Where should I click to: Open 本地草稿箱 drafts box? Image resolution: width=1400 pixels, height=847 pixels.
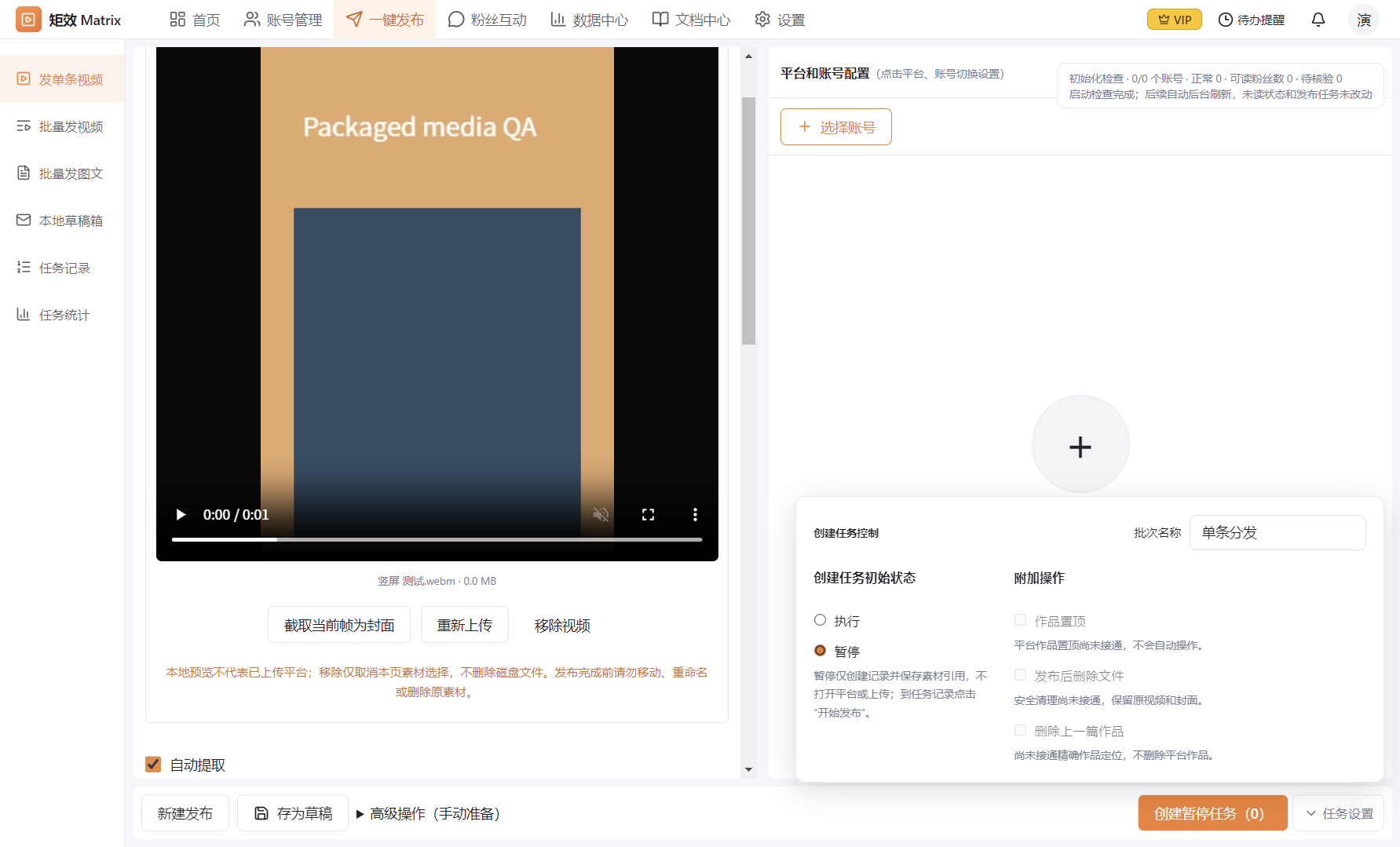(62, 221)
